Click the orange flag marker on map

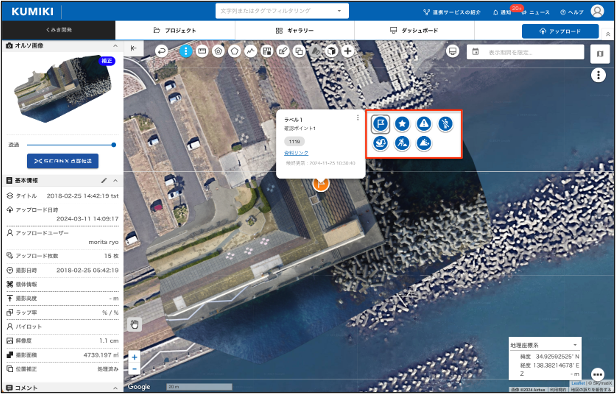(x=321, y=183)
